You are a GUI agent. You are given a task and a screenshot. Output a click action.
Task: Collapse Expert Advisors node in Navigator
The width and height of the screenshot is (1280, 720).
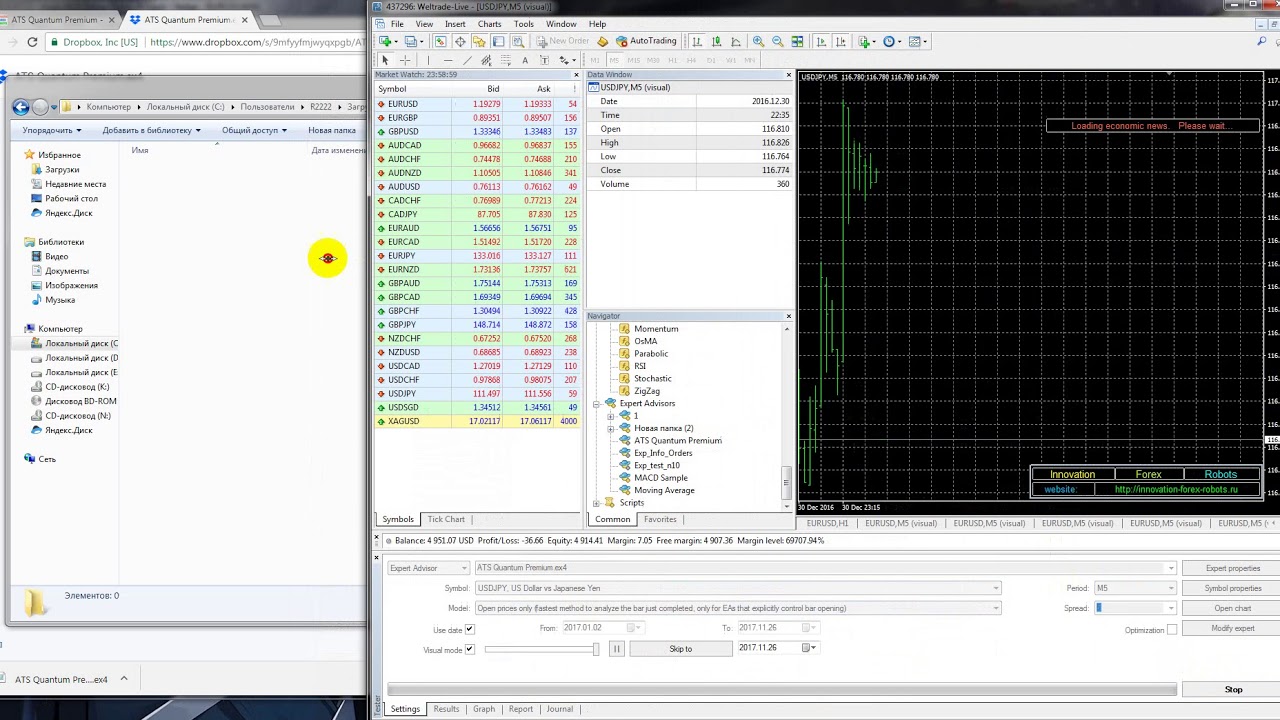coord(597,404)
